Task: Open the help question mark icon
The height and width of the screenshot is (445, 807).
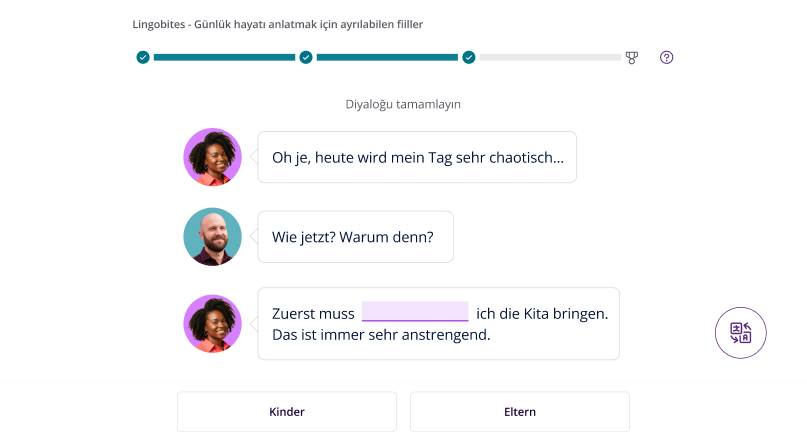Action: 666,58
